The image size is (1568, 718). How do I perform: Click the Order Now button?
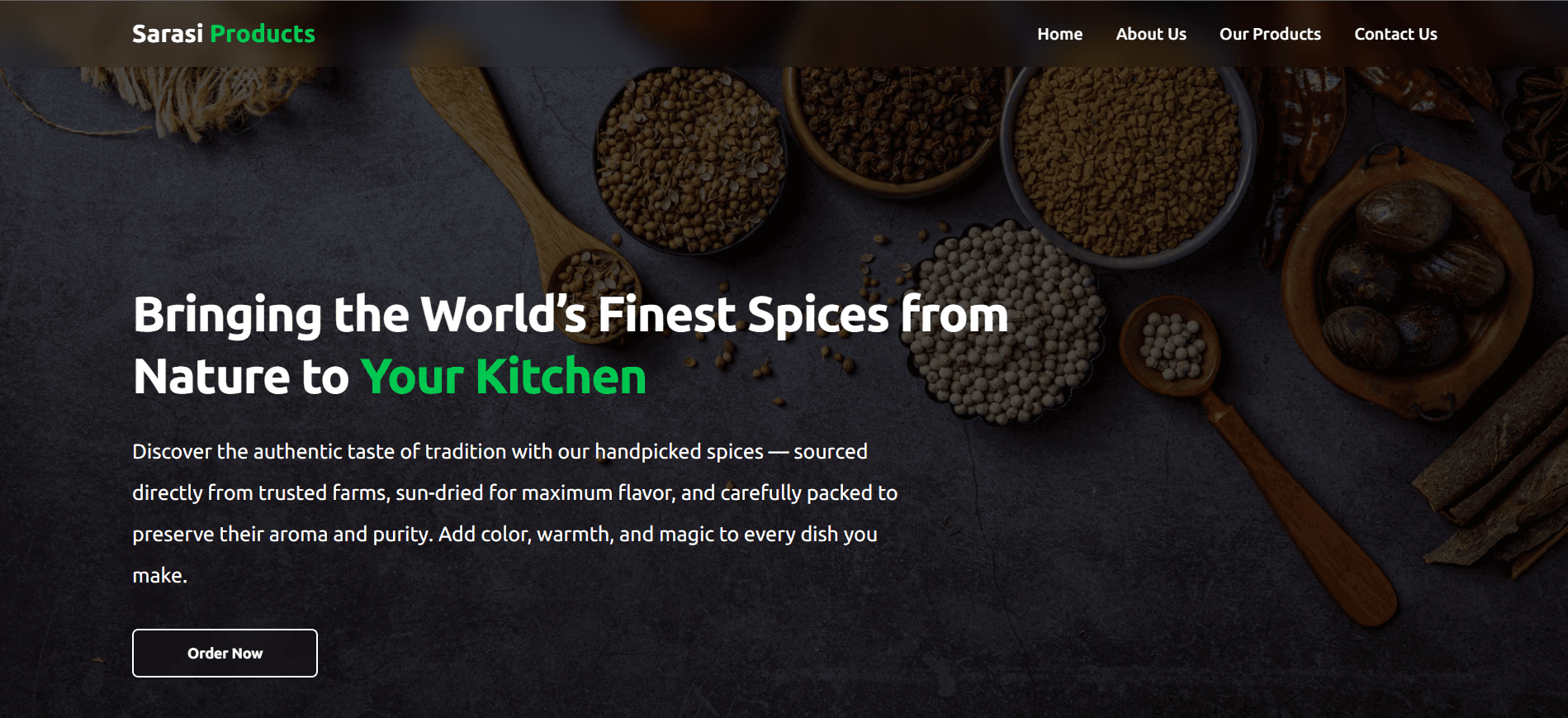pos(225,653)
